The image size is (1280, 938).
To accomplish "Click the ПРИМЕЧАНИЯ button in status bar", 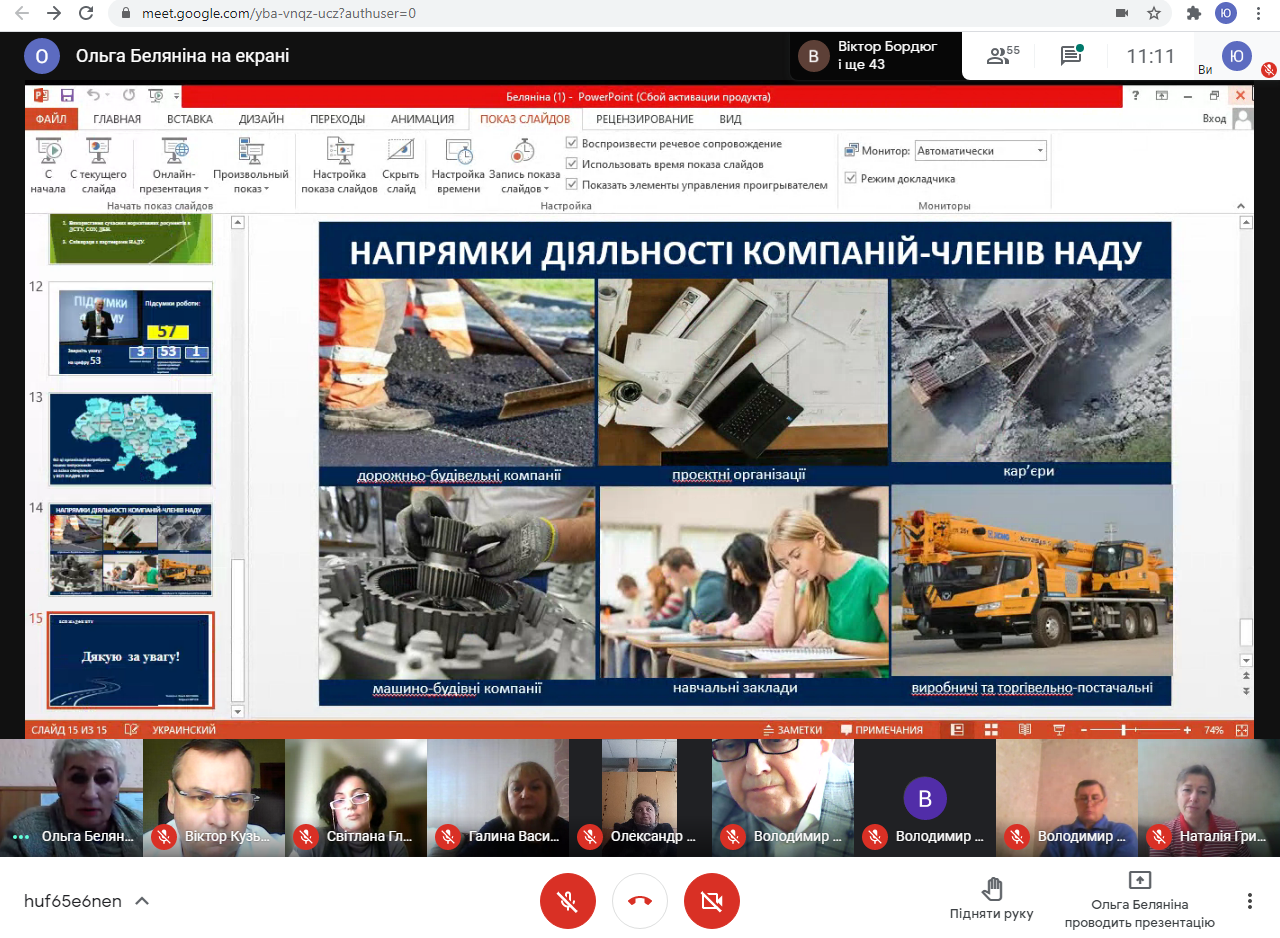I will (x=881, y=730).
